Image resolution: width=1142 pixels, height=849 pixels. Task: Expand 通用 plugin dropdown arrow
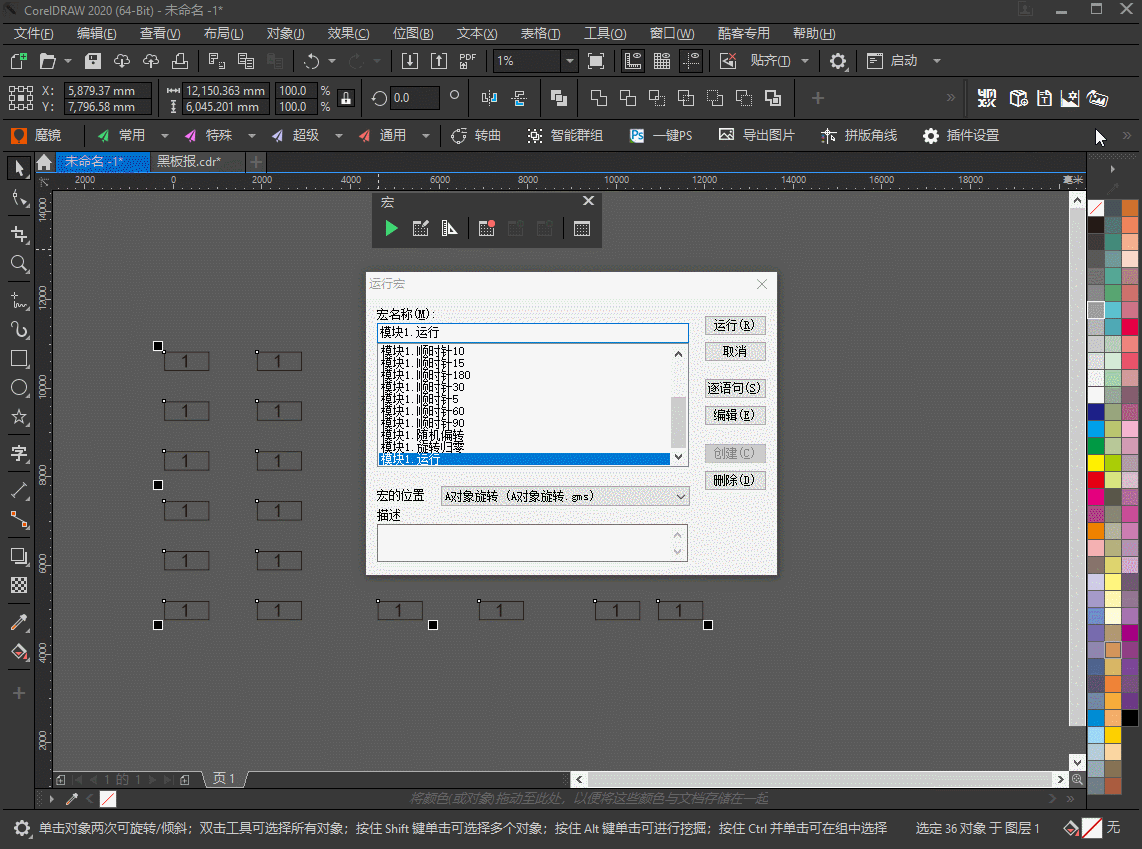point(426,135)
